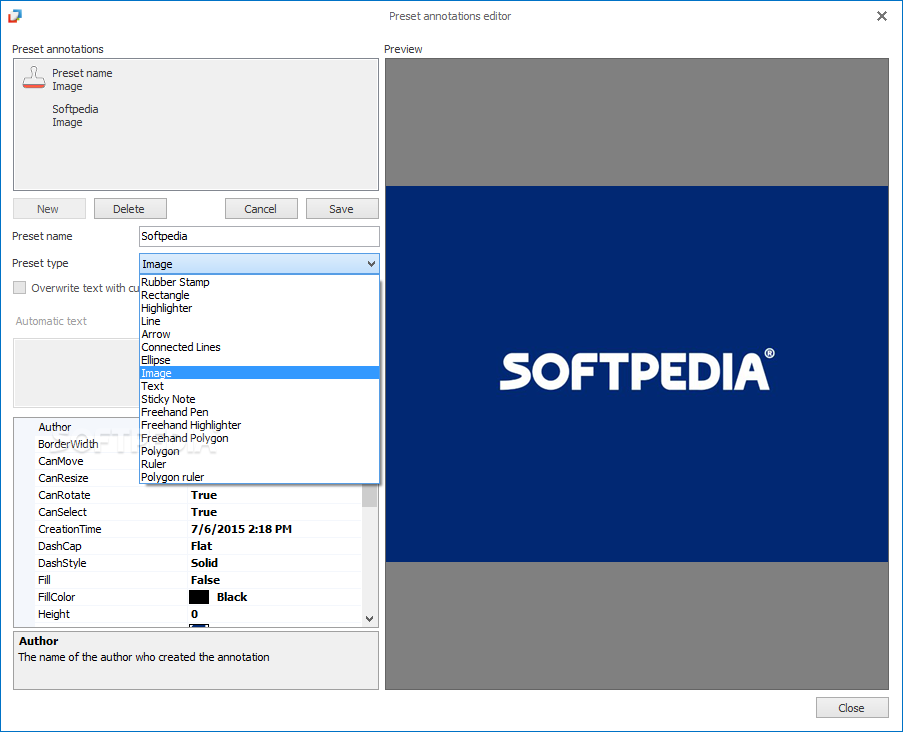This screenshot has height=732, width=903.
Task: Click the Automatic text box
Action: tap(77, 373)
